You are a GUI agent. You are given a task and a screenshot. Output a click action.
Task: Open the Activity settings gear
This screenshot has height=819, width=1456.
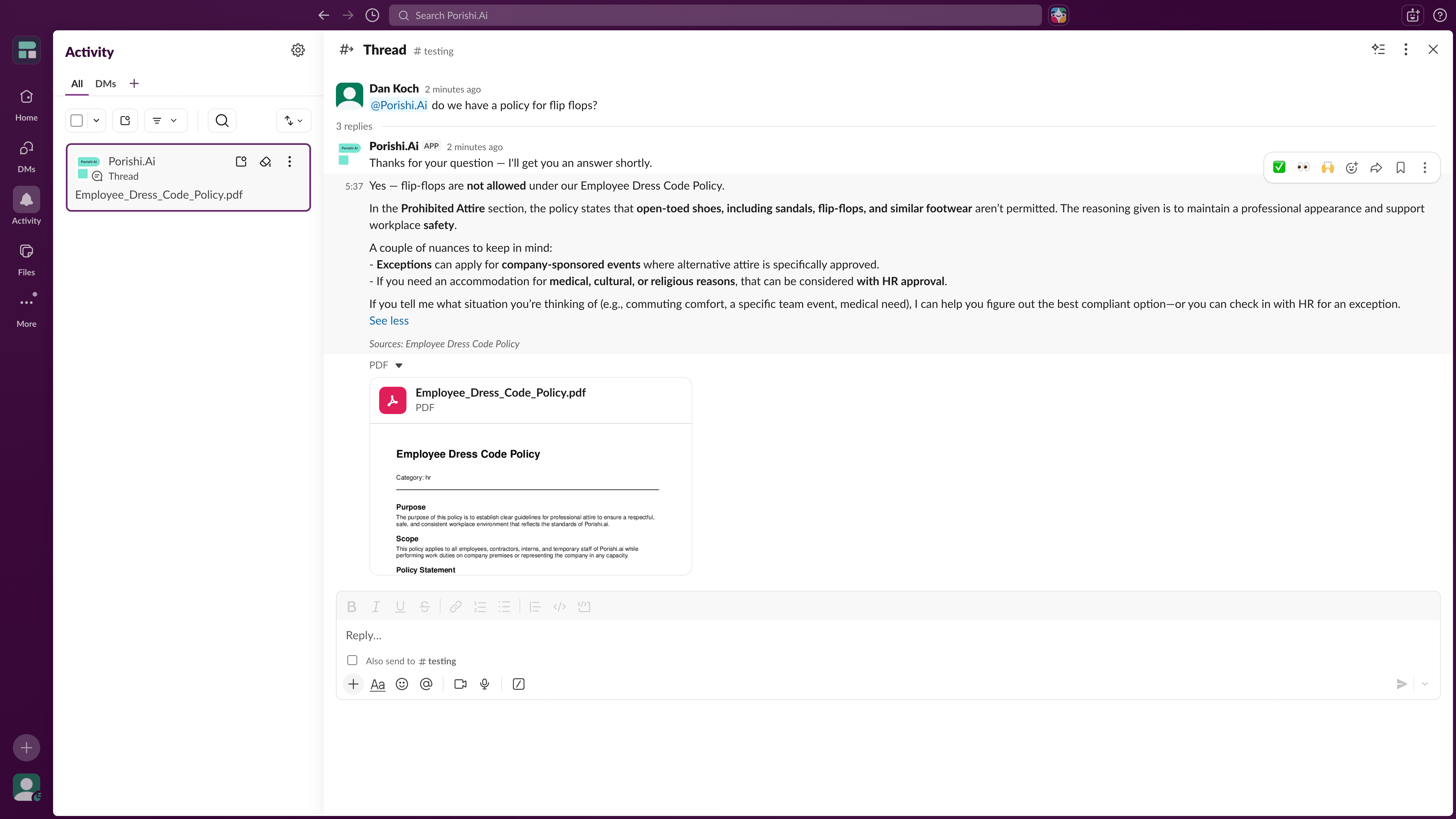pos(298,50)
